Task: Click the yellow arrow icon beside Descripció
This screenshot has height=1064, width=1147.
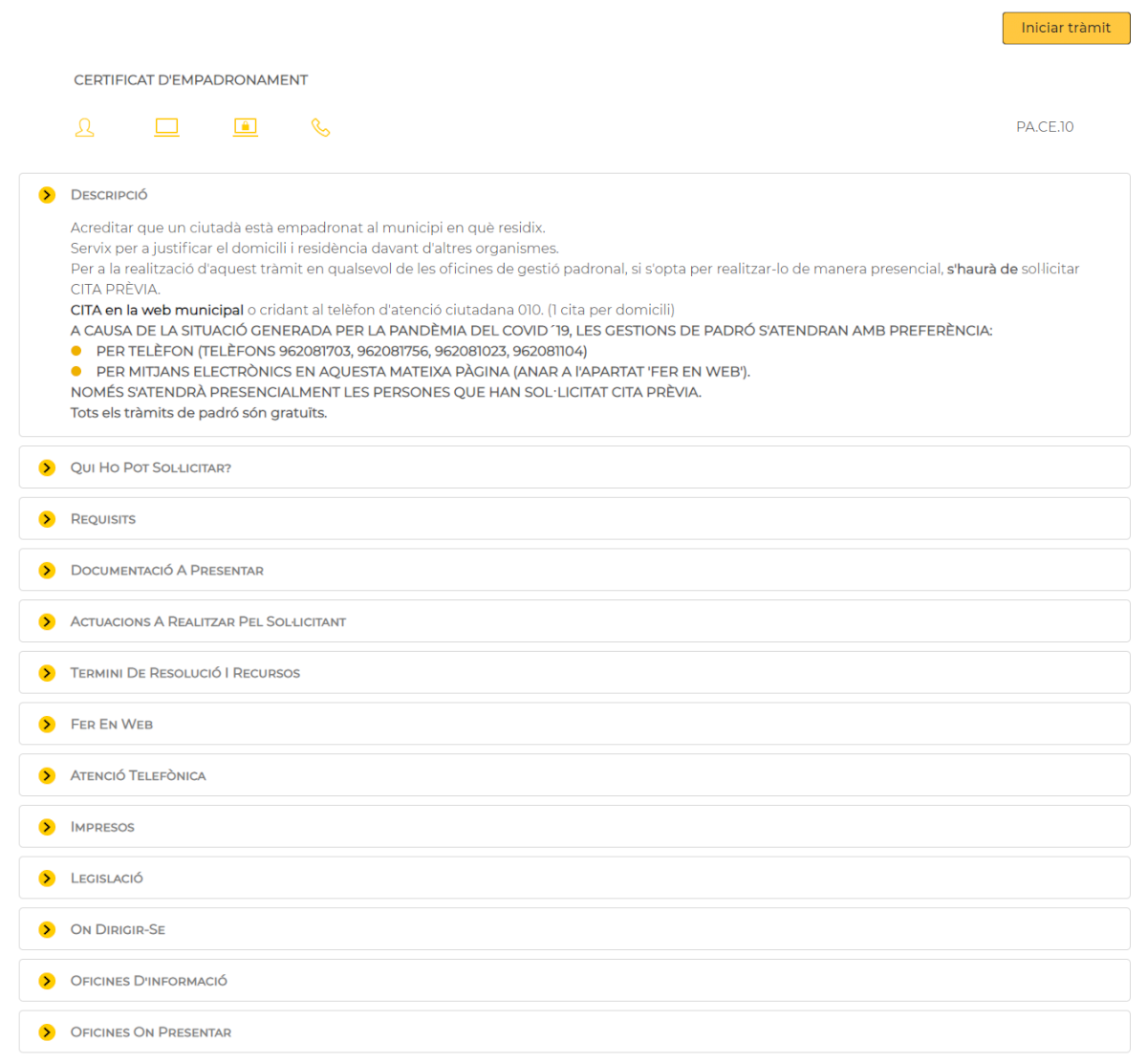Action: [x=47, y=195]
